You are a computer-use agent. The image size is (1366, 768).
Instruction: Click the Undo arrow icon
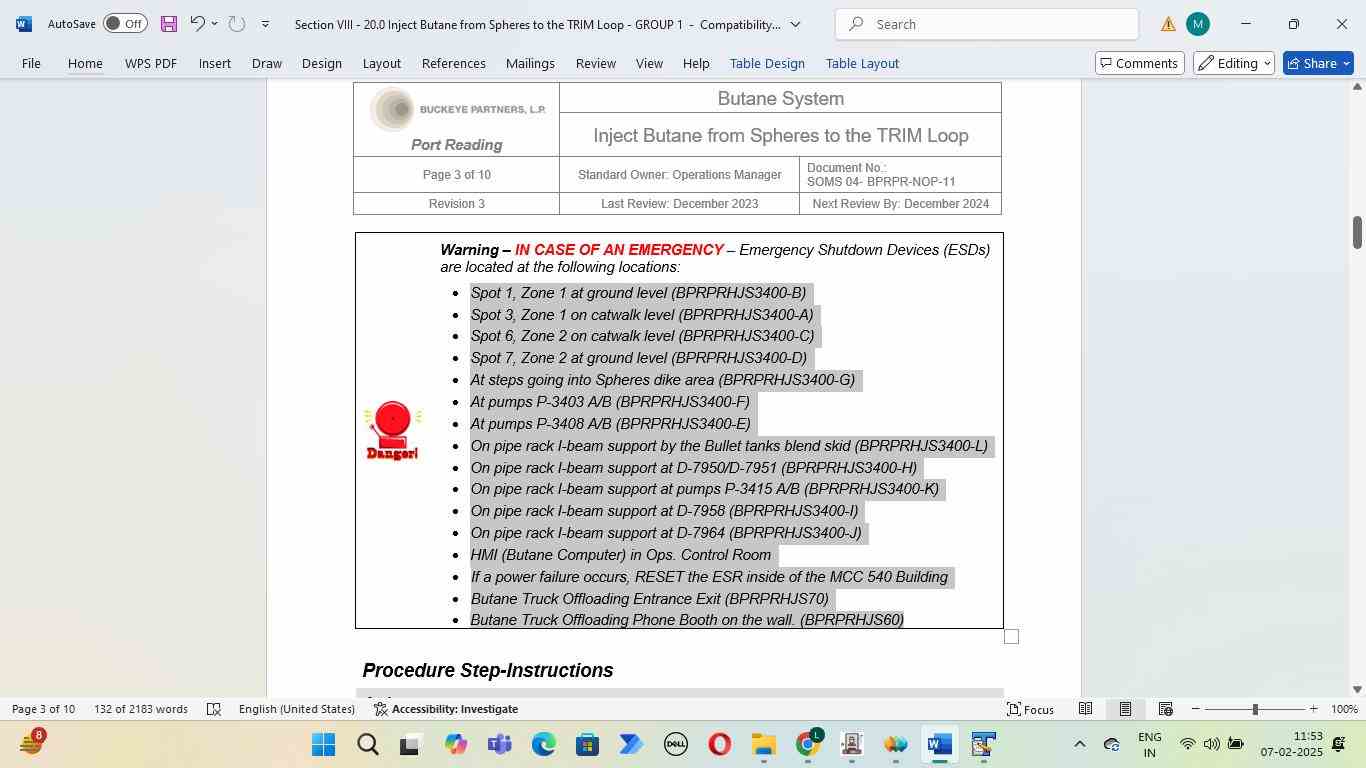[197, 24]
